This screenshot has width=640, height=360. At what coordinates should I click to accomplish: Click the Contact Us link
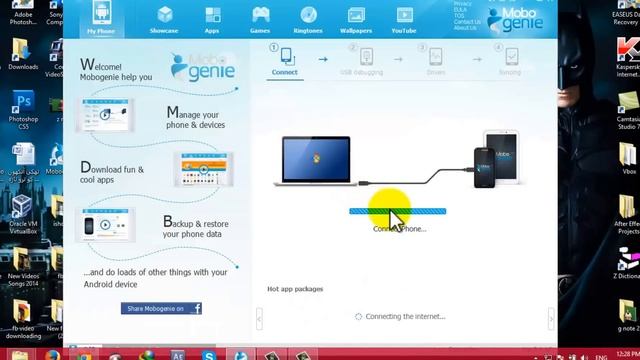click(467, 22)
